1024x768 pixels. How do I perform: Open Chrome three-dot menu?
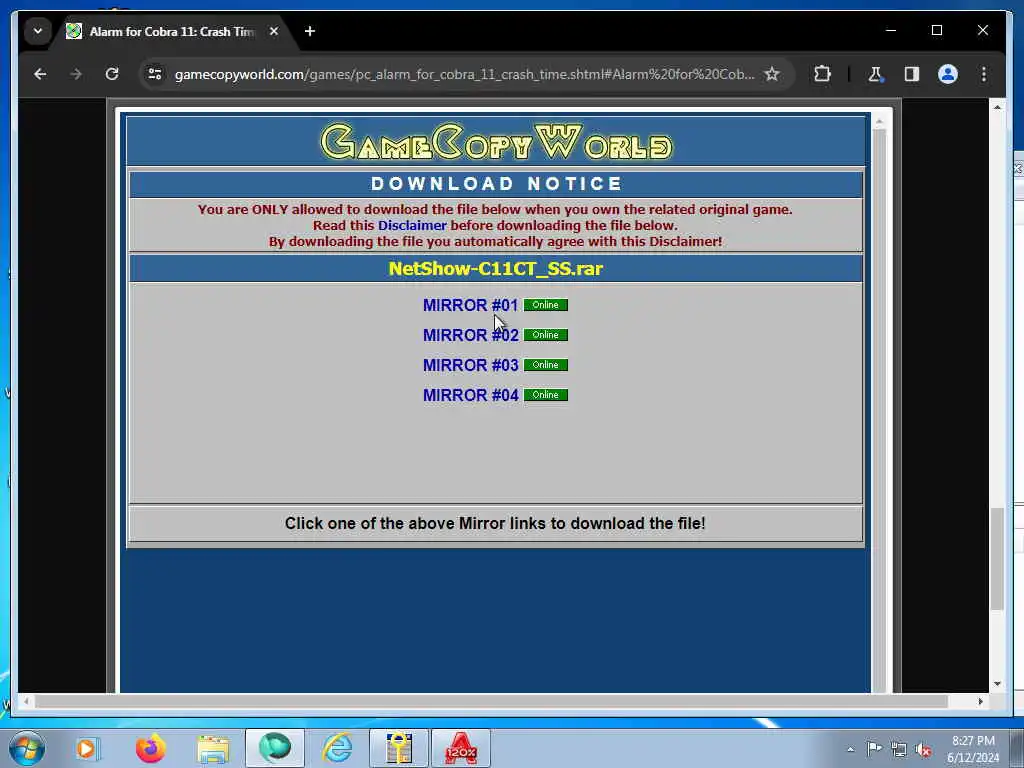coord(984,74)
